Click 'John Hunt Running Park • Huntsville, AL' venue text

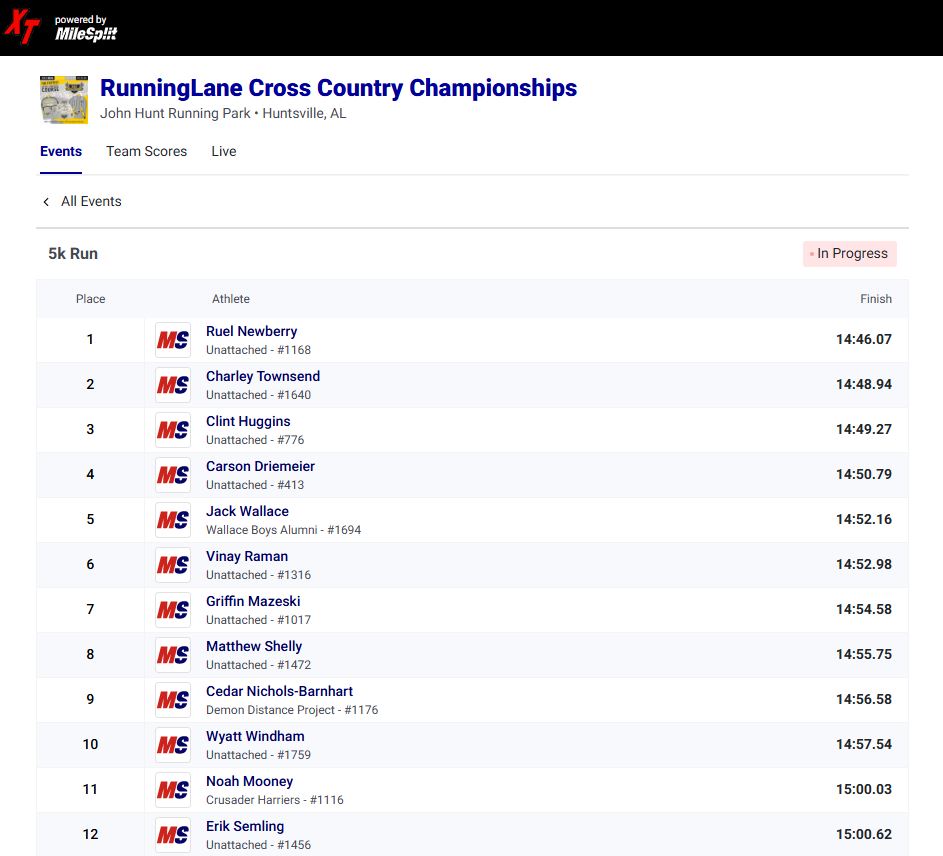pyautogui.click(x=223, y=114)
